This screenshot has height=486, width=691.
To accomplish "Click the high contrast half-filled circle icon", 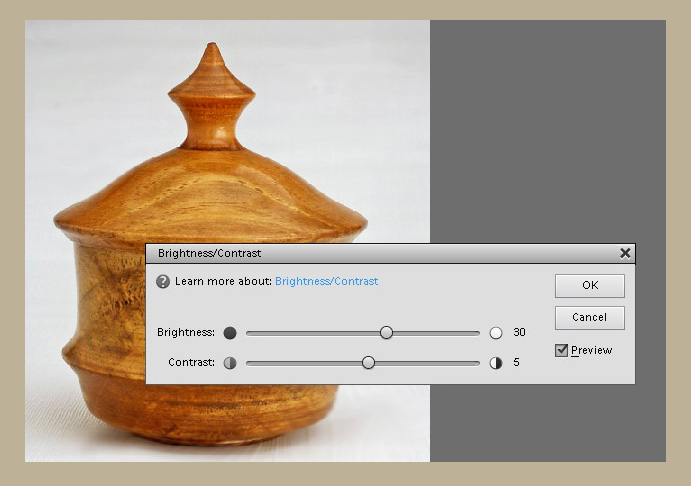I will [496, 363].
